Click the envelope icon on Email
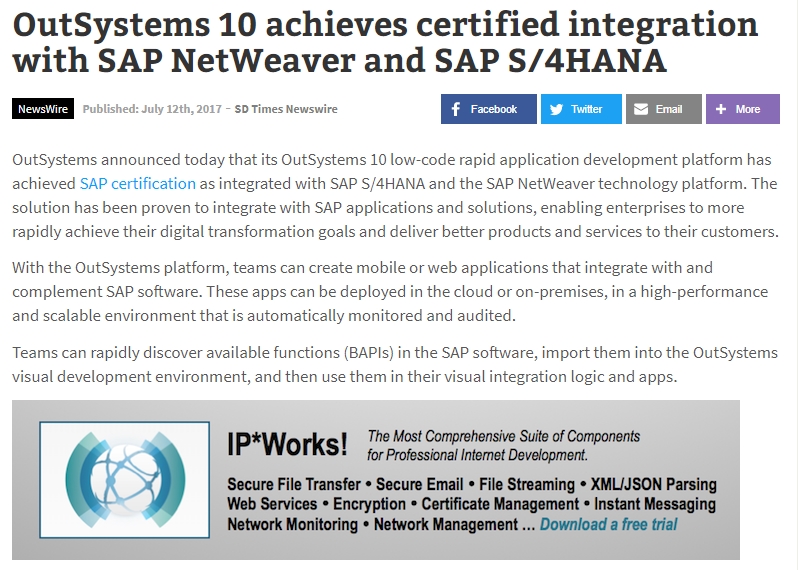 coord(641,109)
